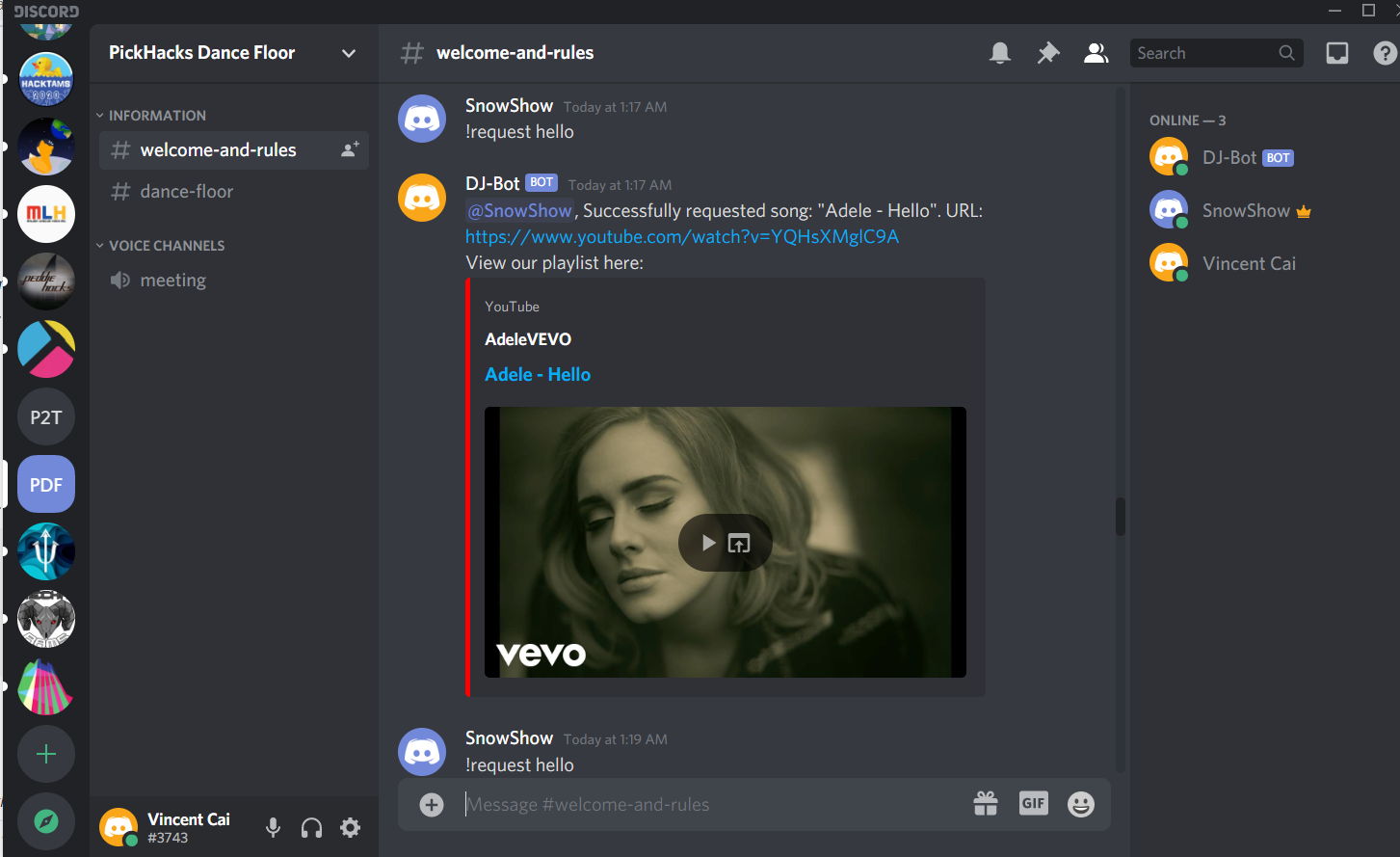
Task: Click SnowShow avatar on 1:17 AM message
Action: pos(422,119)
